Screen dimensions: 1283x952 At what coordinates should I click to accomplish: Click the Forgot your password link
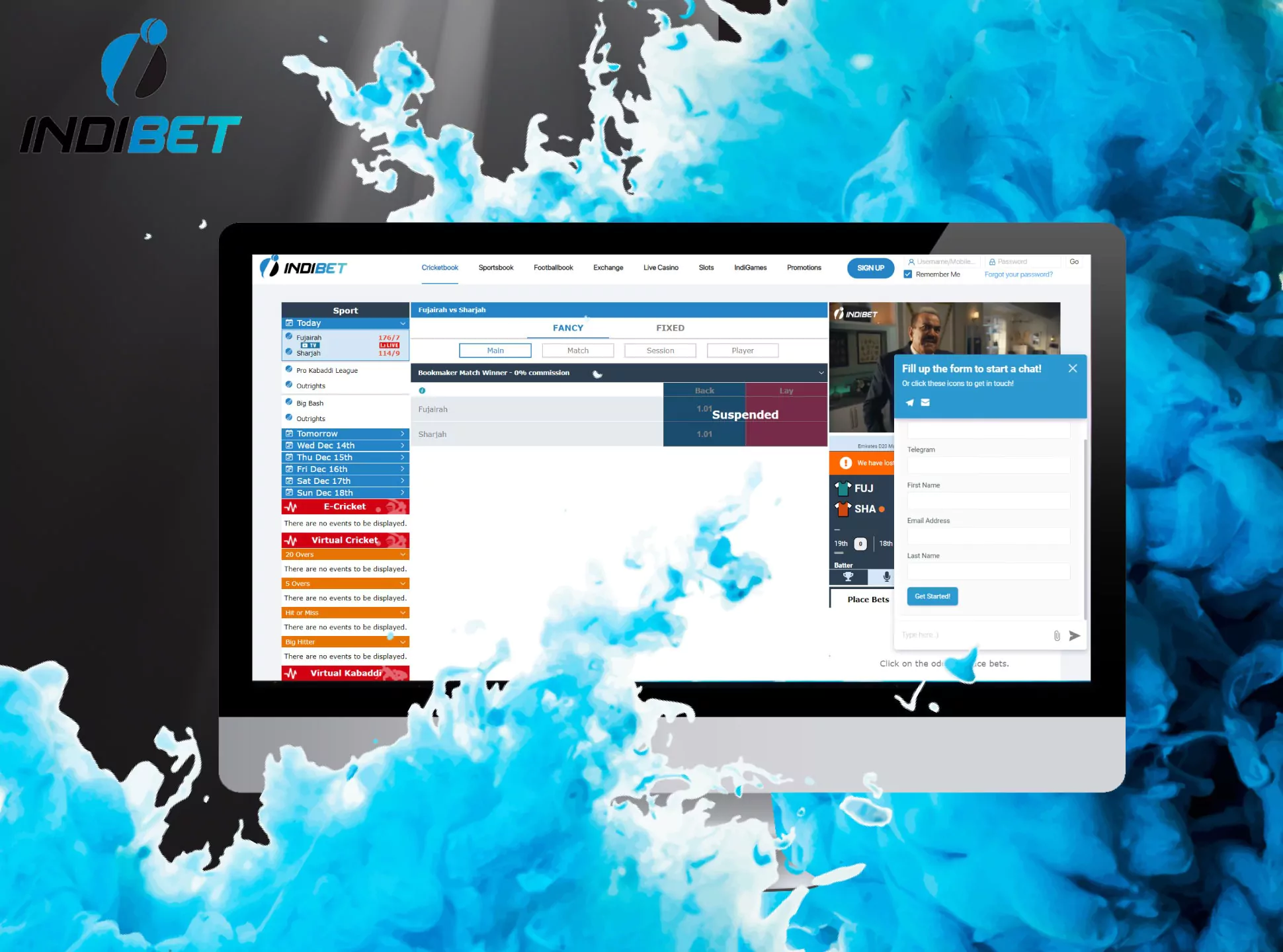pos(1019,274)
